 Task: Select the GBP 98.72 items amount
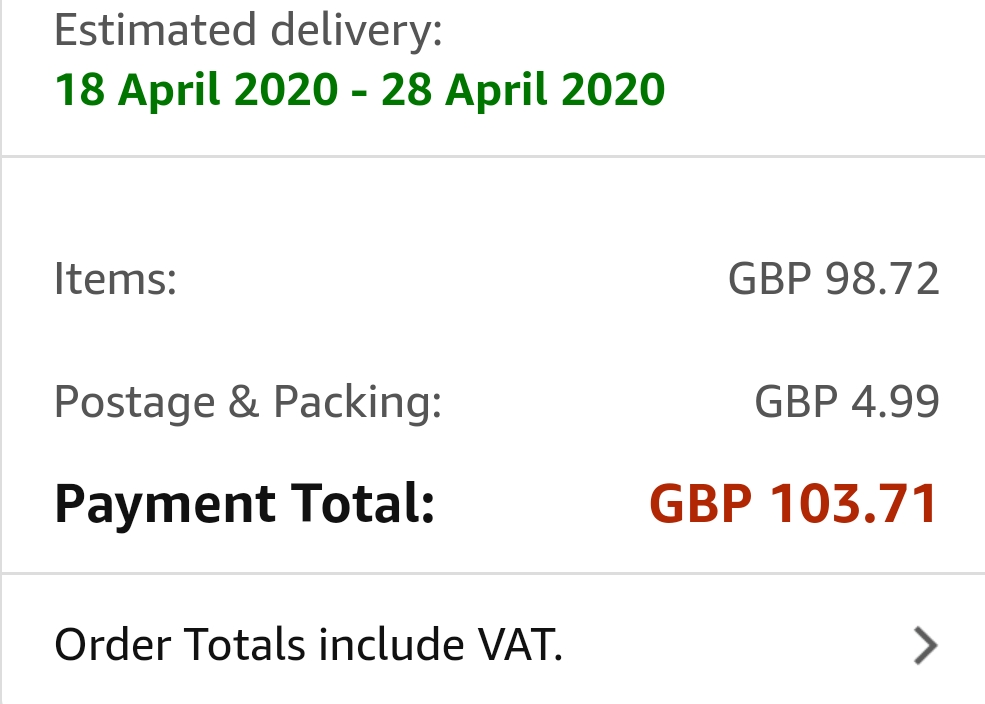click(x=833, y=279)
